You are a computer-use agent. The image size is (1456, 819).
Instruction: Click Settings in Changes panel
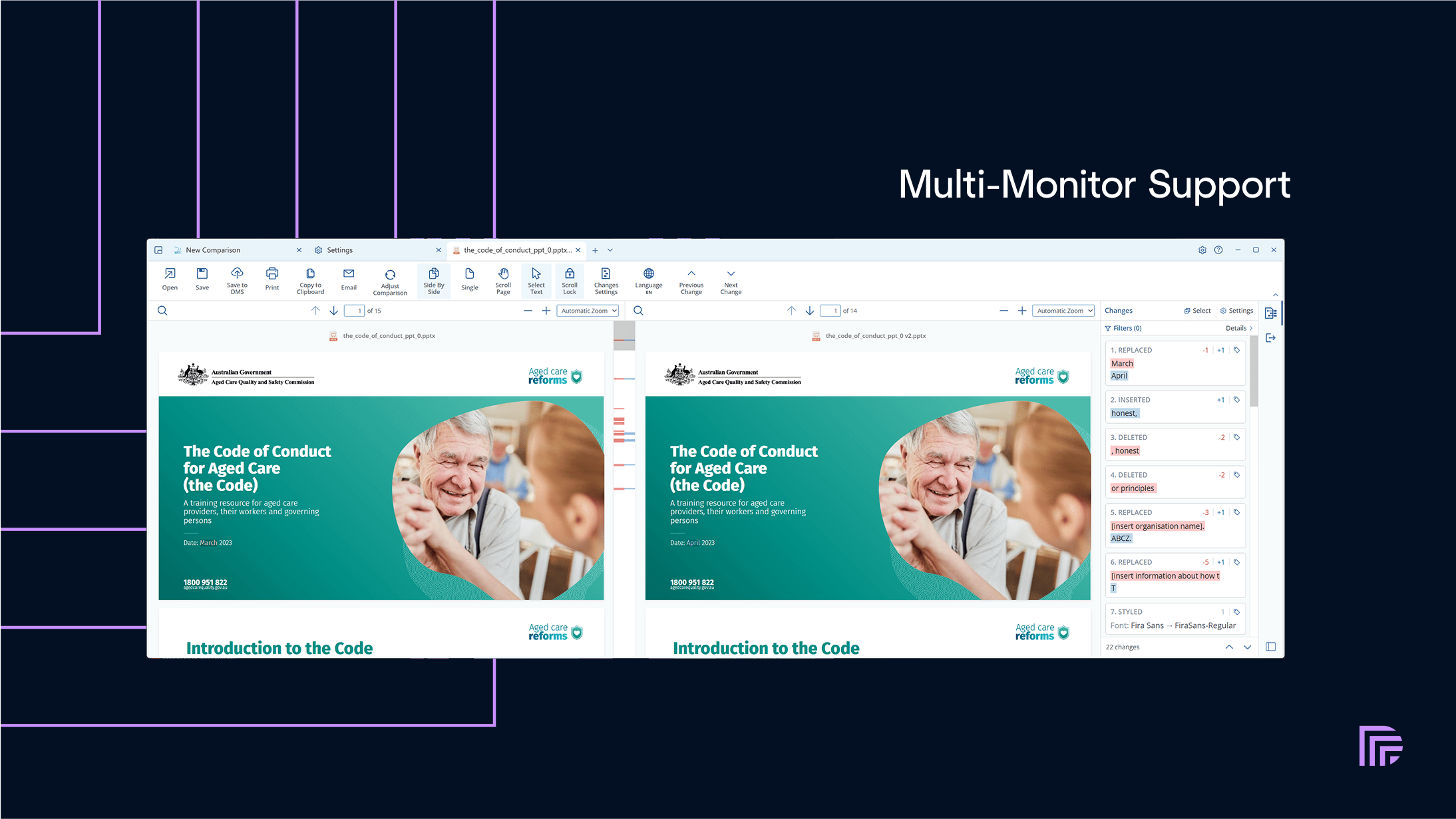[x=1236, y=311]
